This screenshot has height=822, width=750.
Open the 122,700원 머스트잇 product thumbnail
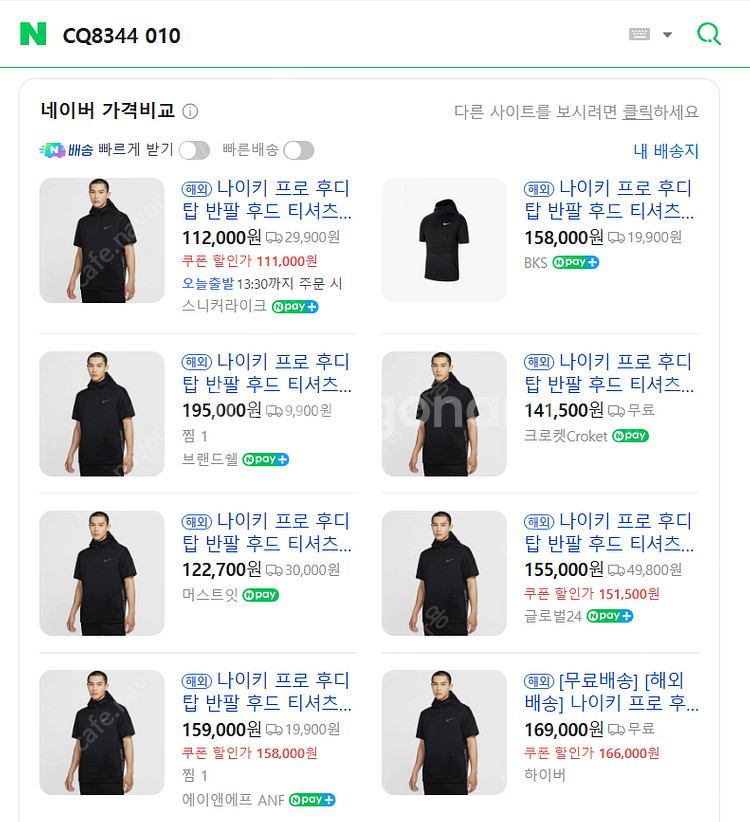102,573
